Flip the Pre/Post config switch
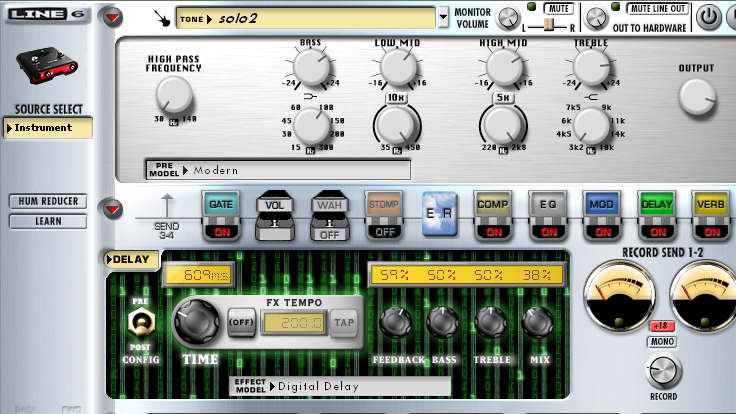 click(x=140, y=322)
